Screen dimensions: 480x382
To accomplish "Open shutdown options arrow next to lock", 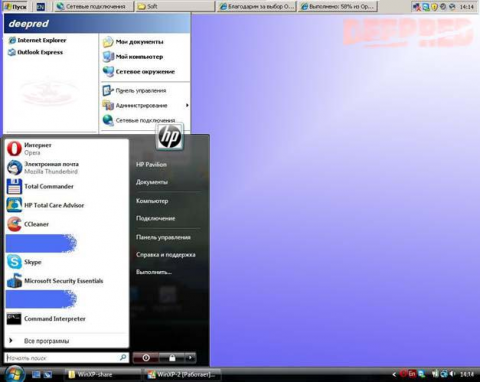I will [x=190, y=358].
